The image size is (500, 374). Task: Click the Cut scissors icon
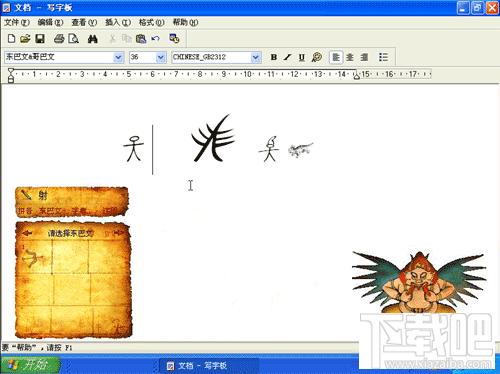(x=113, y=39)
